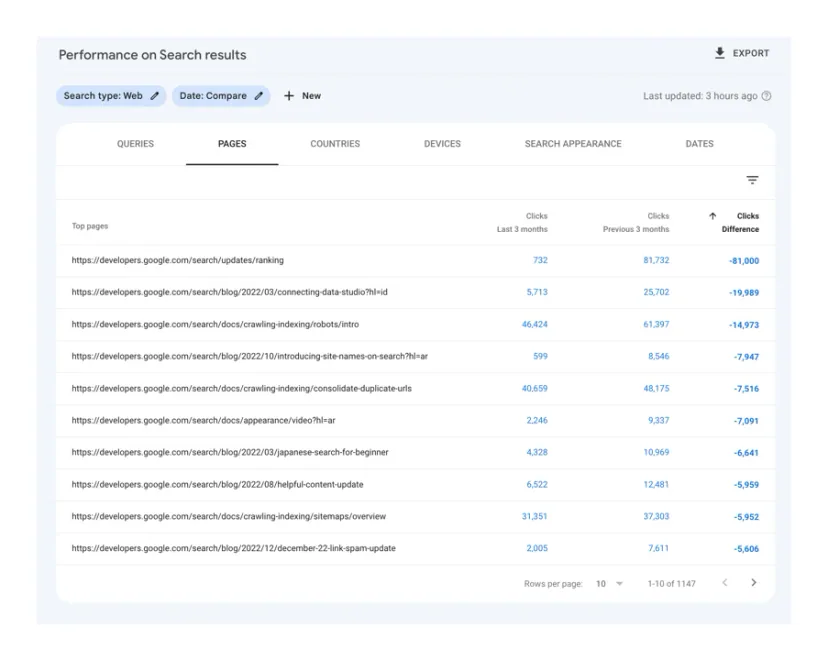Open the Rows per page dropdown
This screenshot has height=661, width=828.
pos(609,584)
